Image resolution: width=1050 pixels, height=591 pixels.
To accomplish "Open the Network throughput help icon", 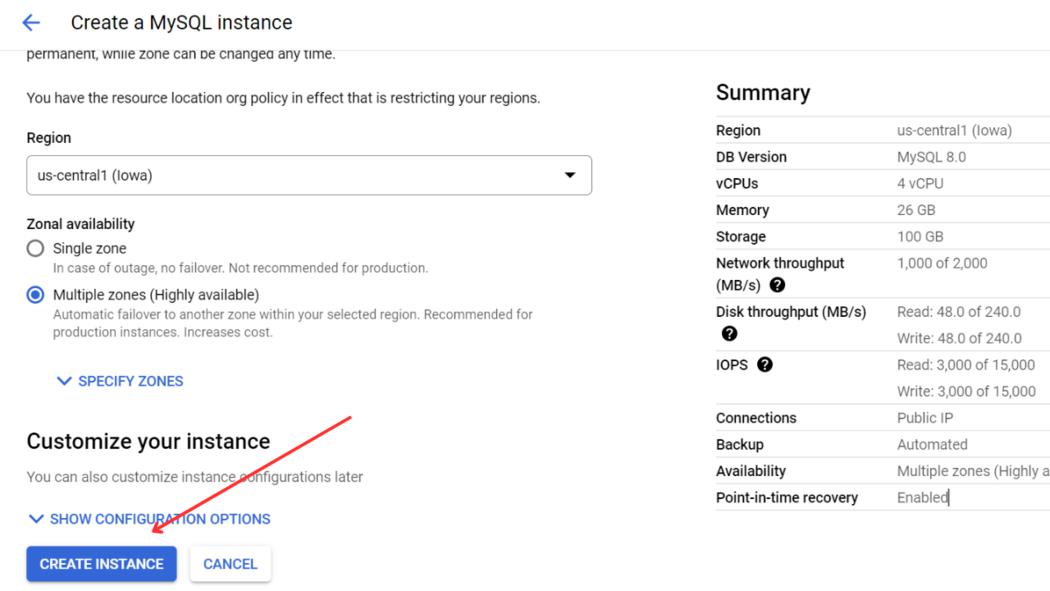I will [777, 286].
